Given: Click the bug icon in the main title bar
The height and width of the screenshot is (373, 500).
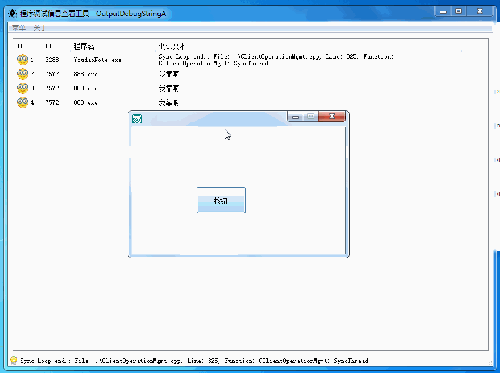Looking at the screenshot, I should click(x=12, y=13).
